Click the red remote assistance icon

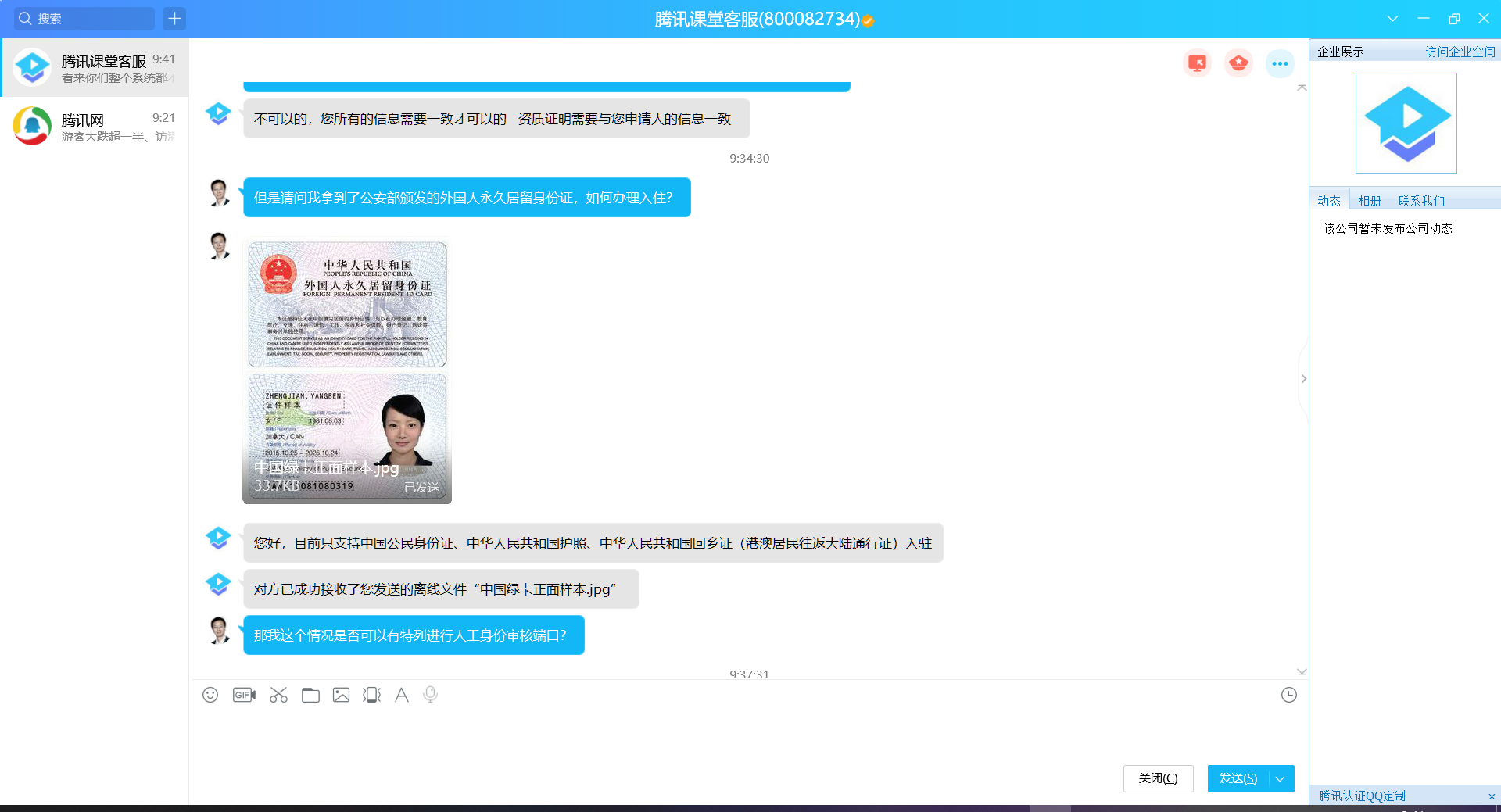[1238, 63]
